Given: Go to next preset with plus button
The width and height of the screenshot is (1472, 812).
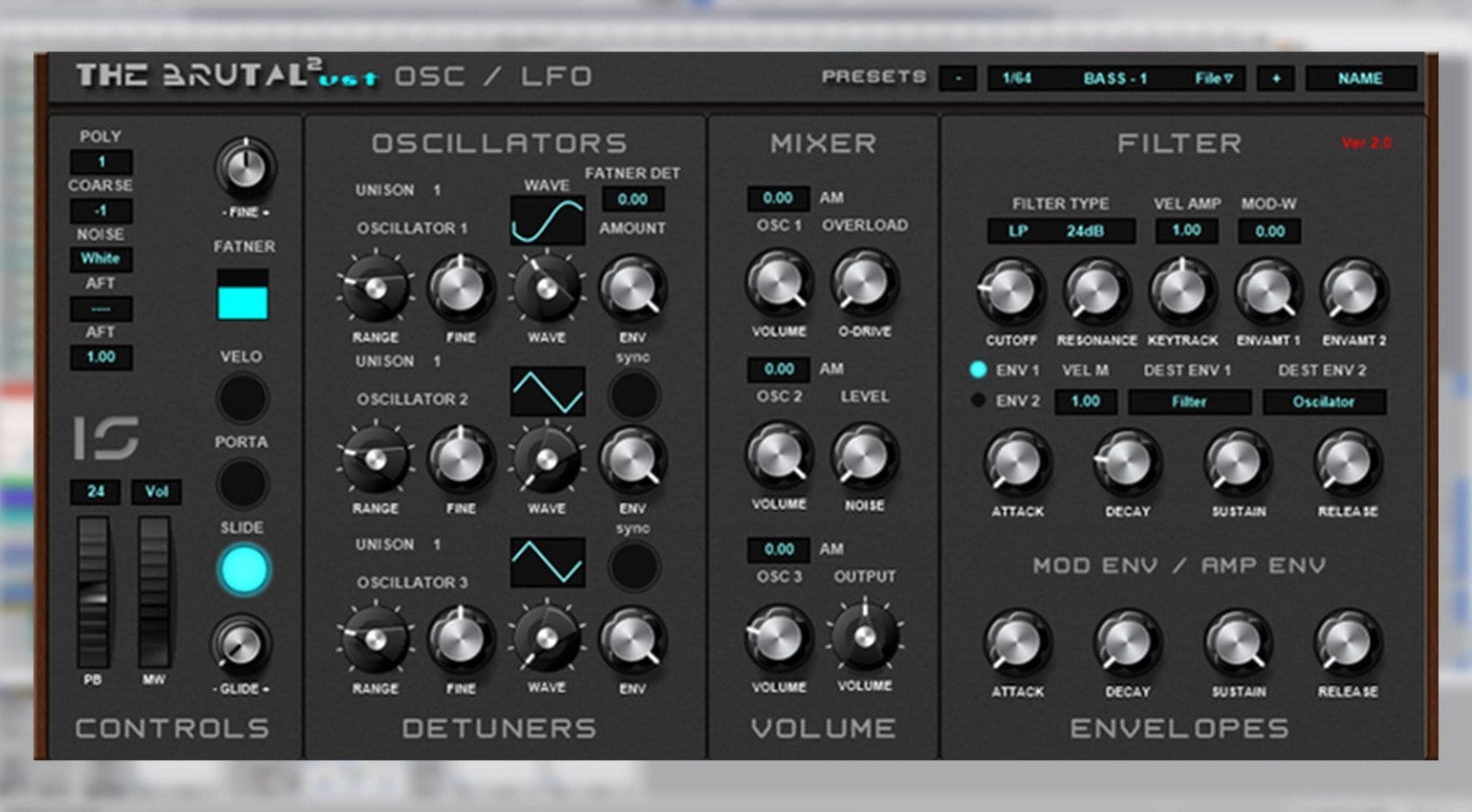Looking at the screenshot, I should (x=1275, y=78).
